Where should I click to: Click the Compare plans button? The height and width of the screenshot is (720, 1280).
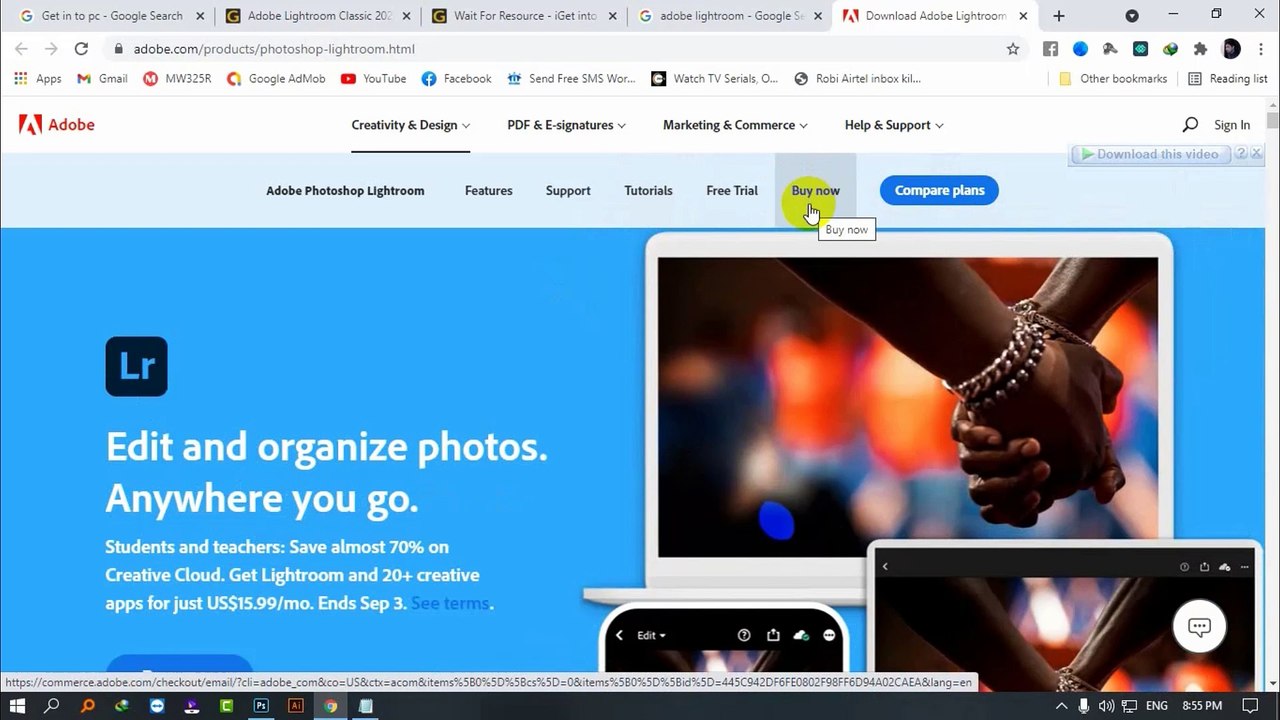click(x=939, y=190)
